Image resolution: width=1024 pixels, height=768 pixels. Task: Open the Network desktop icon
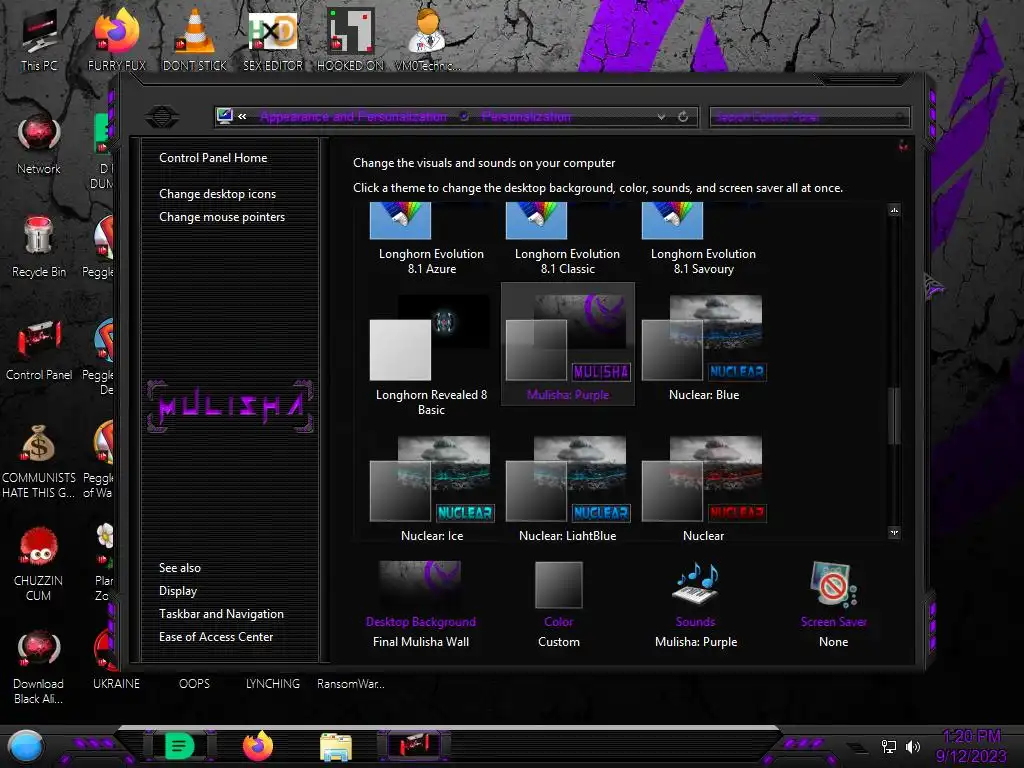pyautogui.click(x=39, y=143)
